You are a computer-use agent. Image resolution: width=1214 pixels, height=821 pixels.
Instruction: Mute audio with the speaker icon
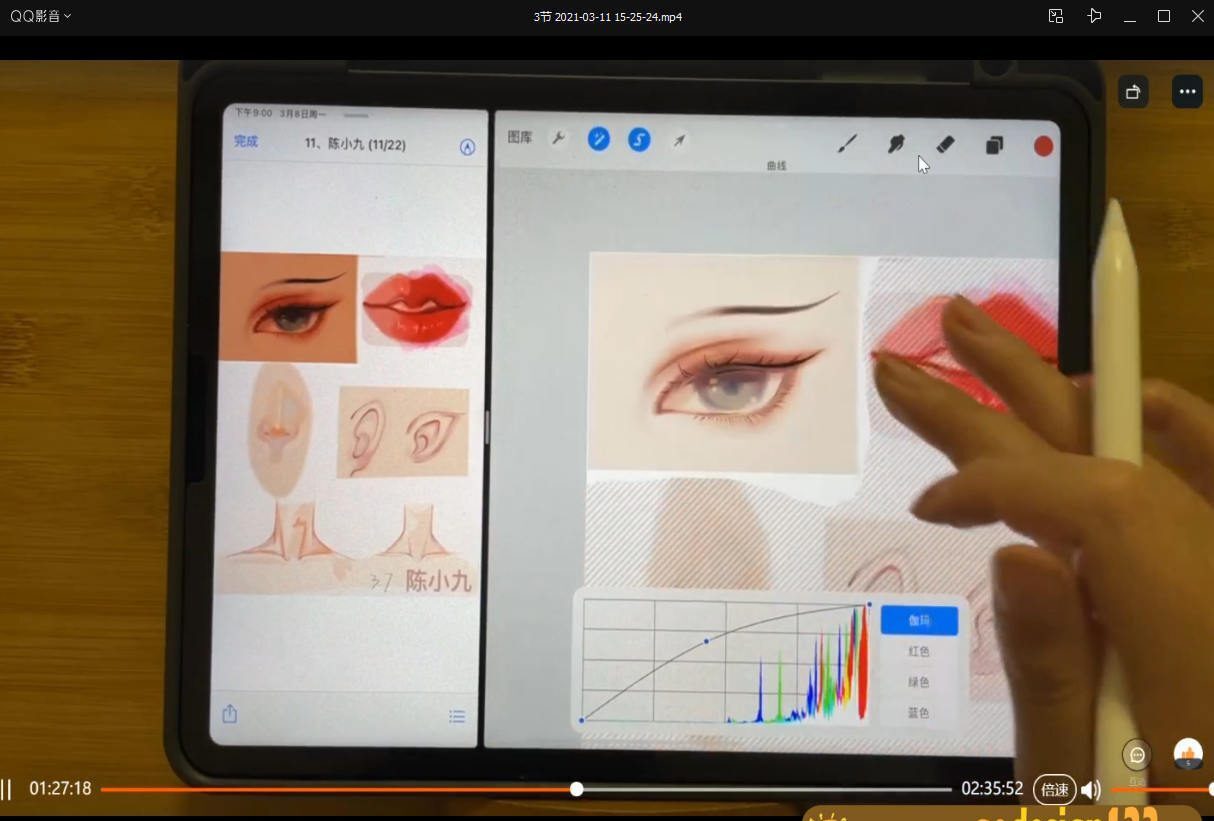point(1090,790)
